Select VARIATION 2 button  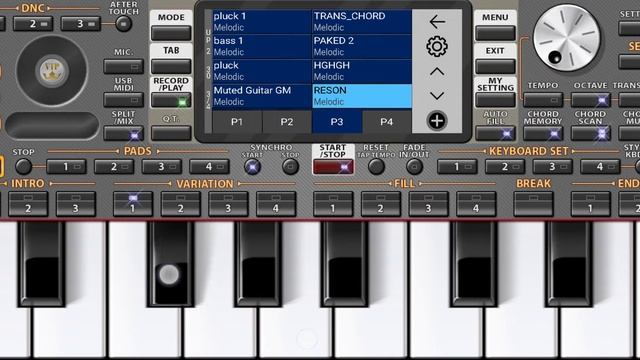180,204
